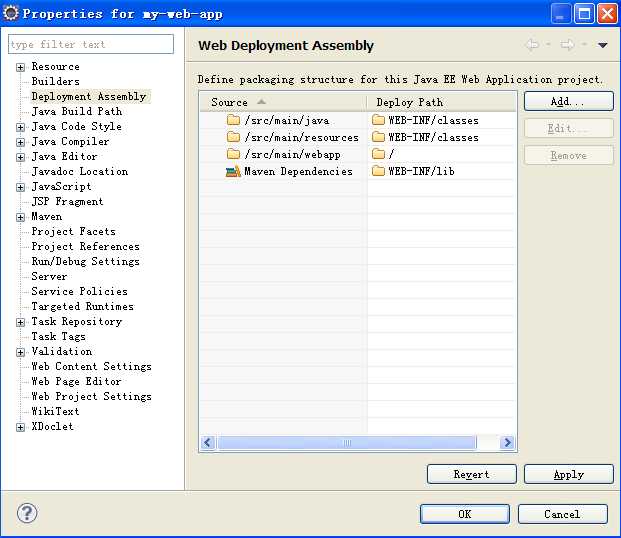Click the WEB-INF/lib deploy path cell
Screen dimensions: 621x538
[x=442, y=171]
